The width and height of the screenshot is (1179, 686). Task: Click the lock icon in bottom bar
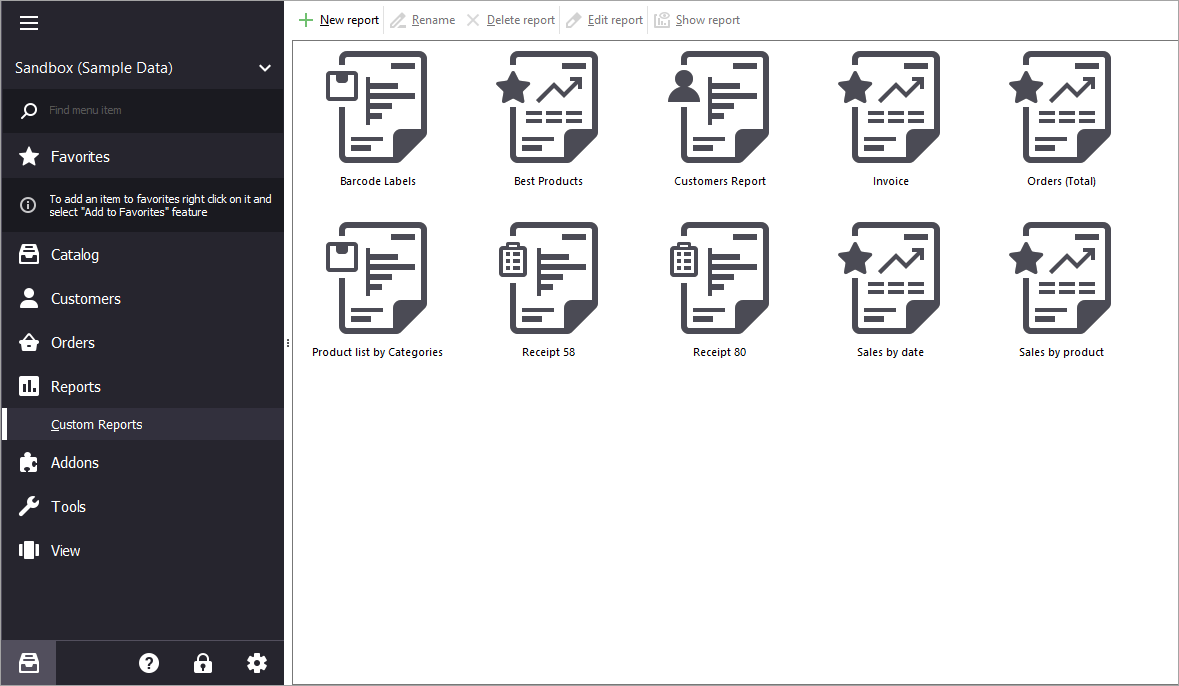coord(203,663)
